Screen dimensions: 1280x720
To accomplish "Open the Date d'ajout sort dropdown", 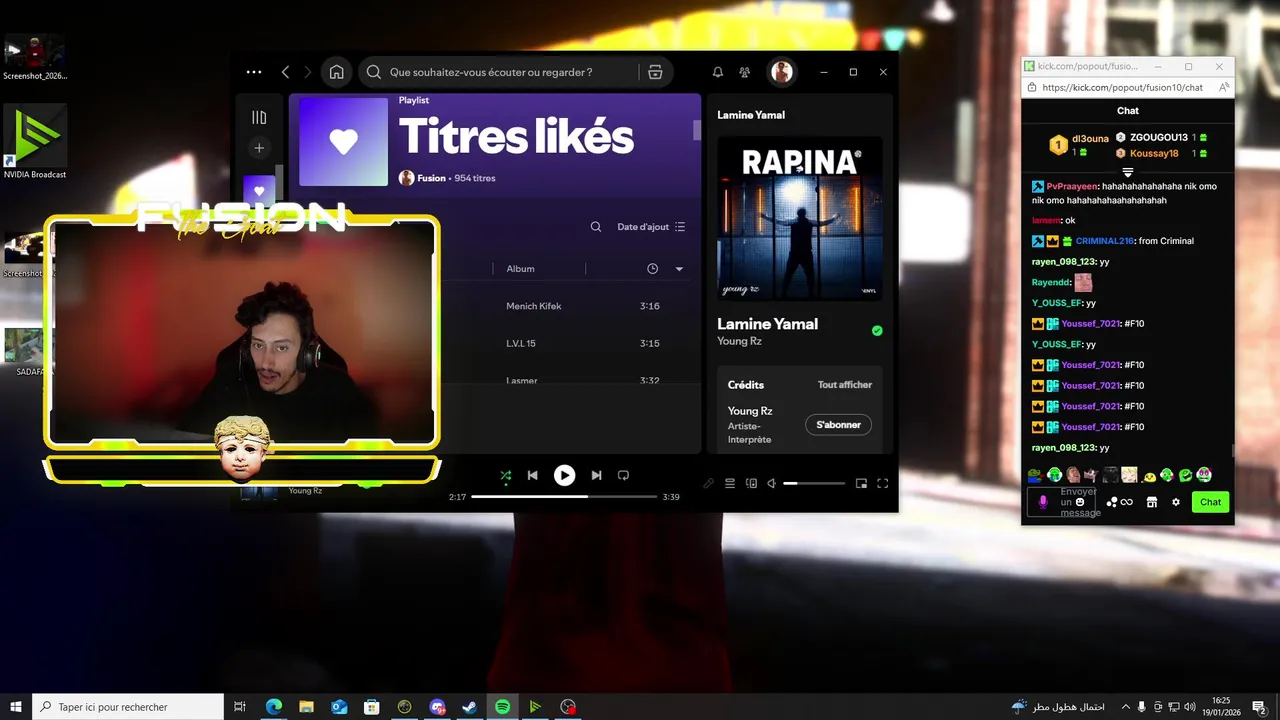I will [x=651, y=227].
